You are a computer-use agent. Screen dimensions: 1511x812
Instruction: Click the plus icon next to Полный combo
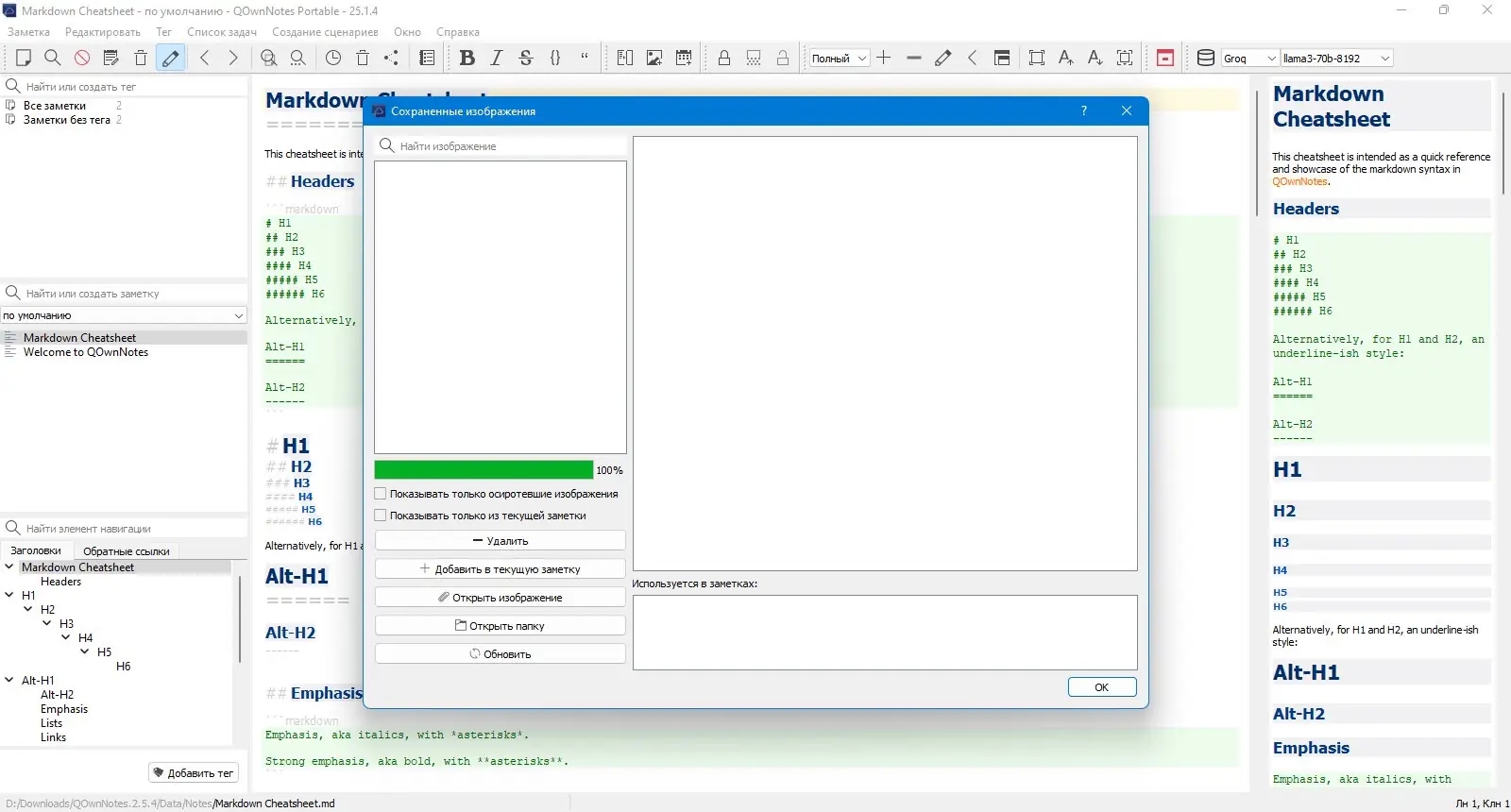884,58
